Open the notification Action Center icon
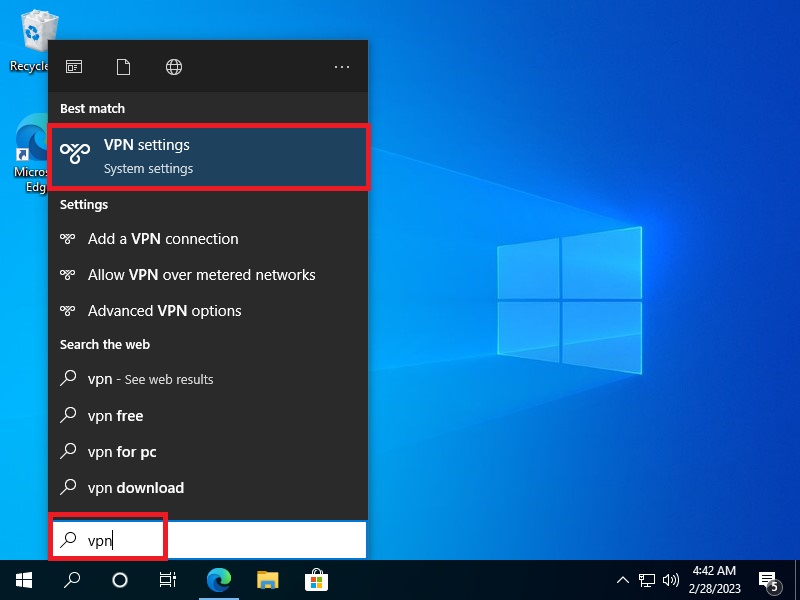The width and height of the screenshot is (800, 600). [x=769, y=580]
